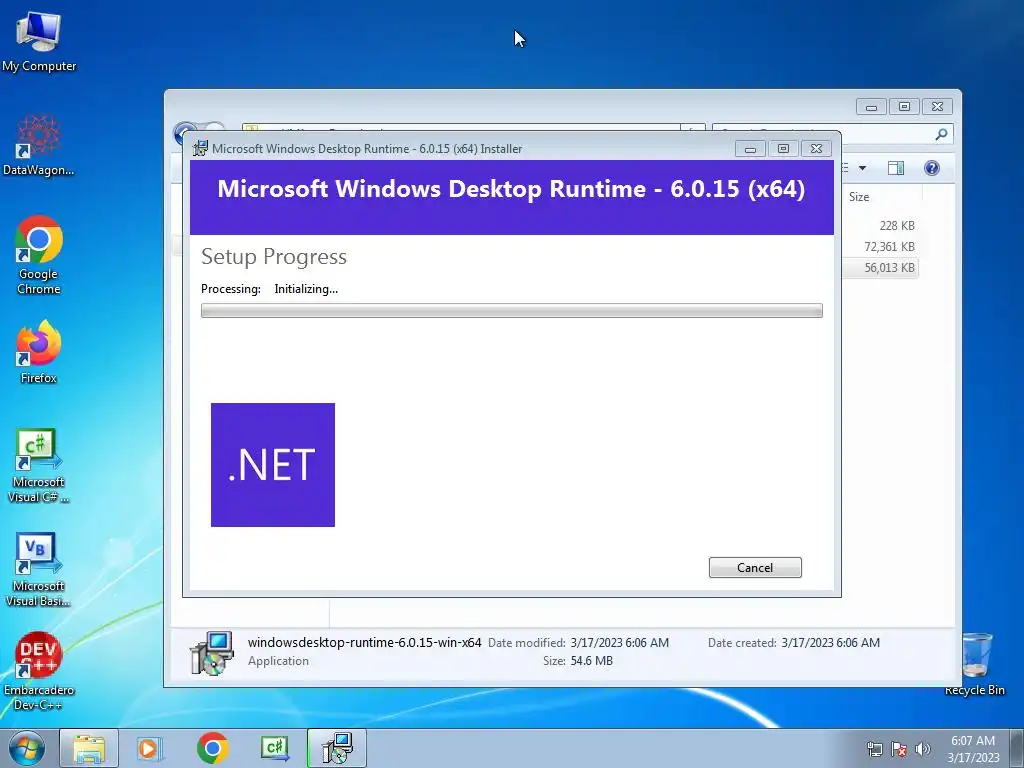Image resolution: width=1024 pixels, height=768 pixels.
Task: Select the DataWagon desktop shortcut
Action: 39,145
